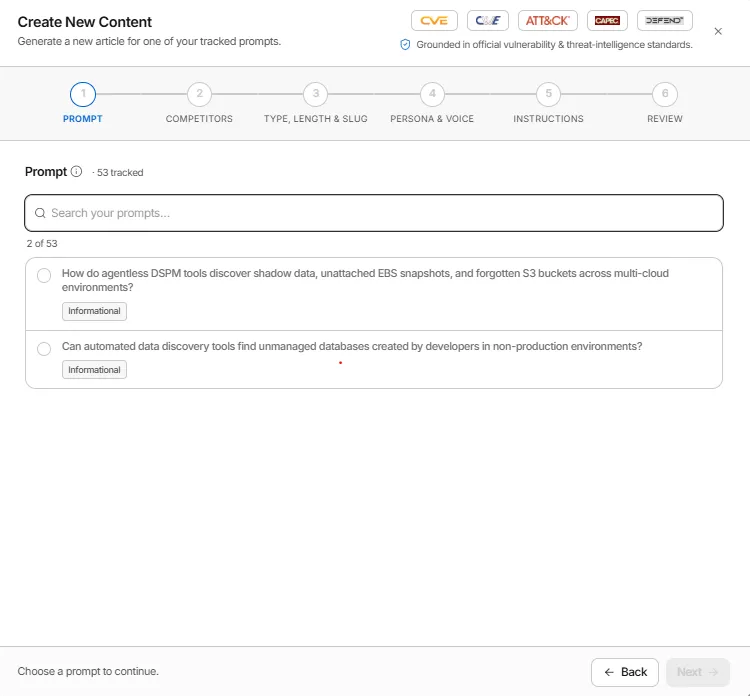Click the CAPEC badge logo
Screen dimensions: 750x696
point(607,21)
